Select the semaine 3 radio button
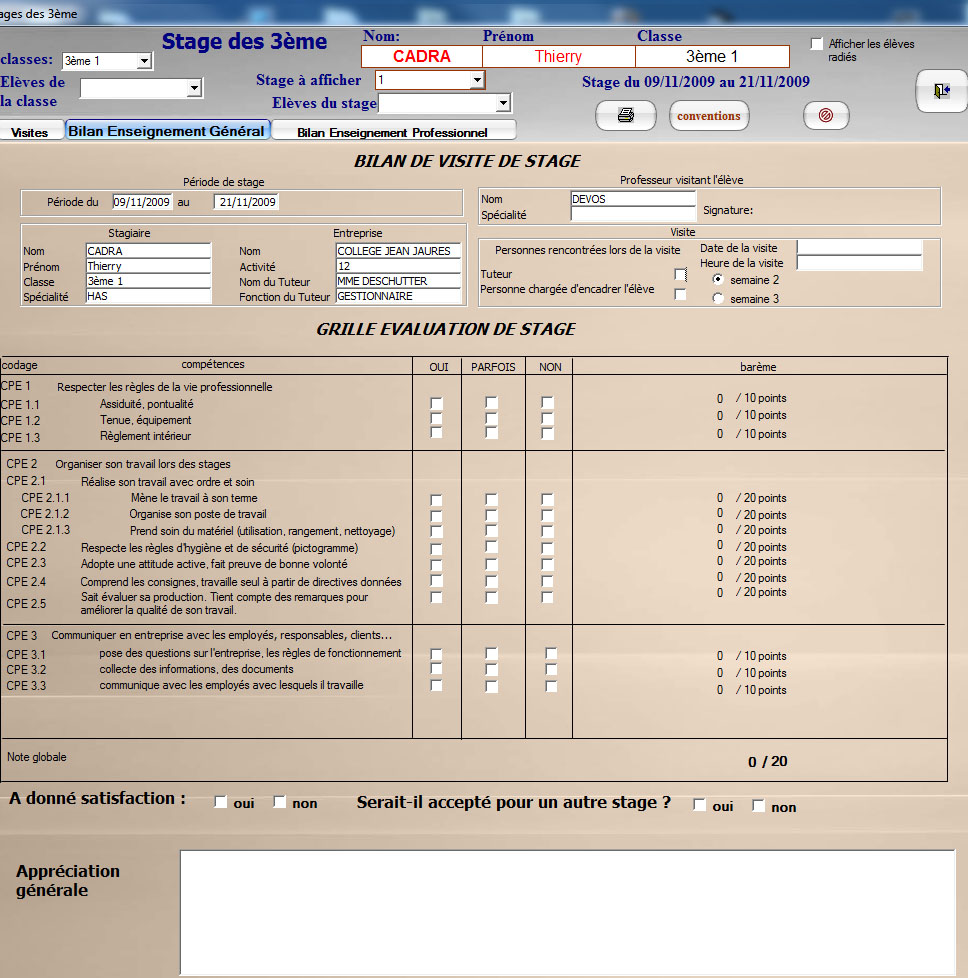Screen dimensions: 968x978 click(x=718, y=298)
